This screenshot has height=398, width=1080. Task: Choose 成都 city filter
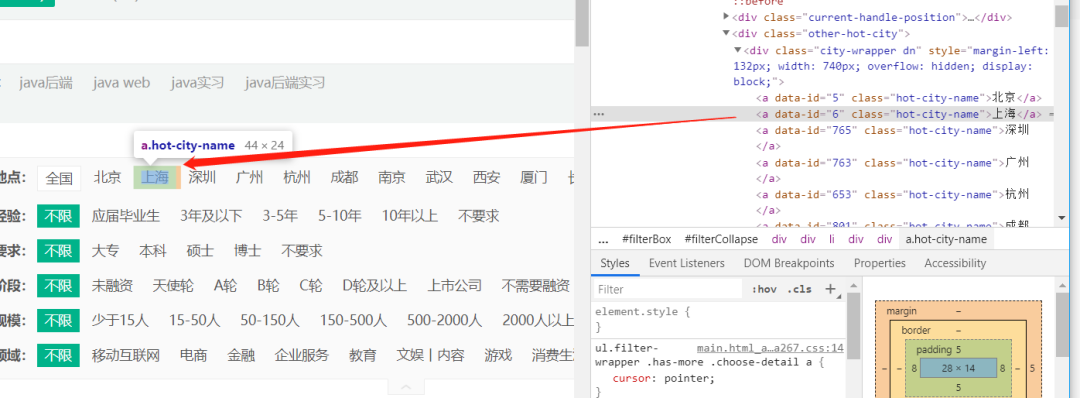point(344,178)
